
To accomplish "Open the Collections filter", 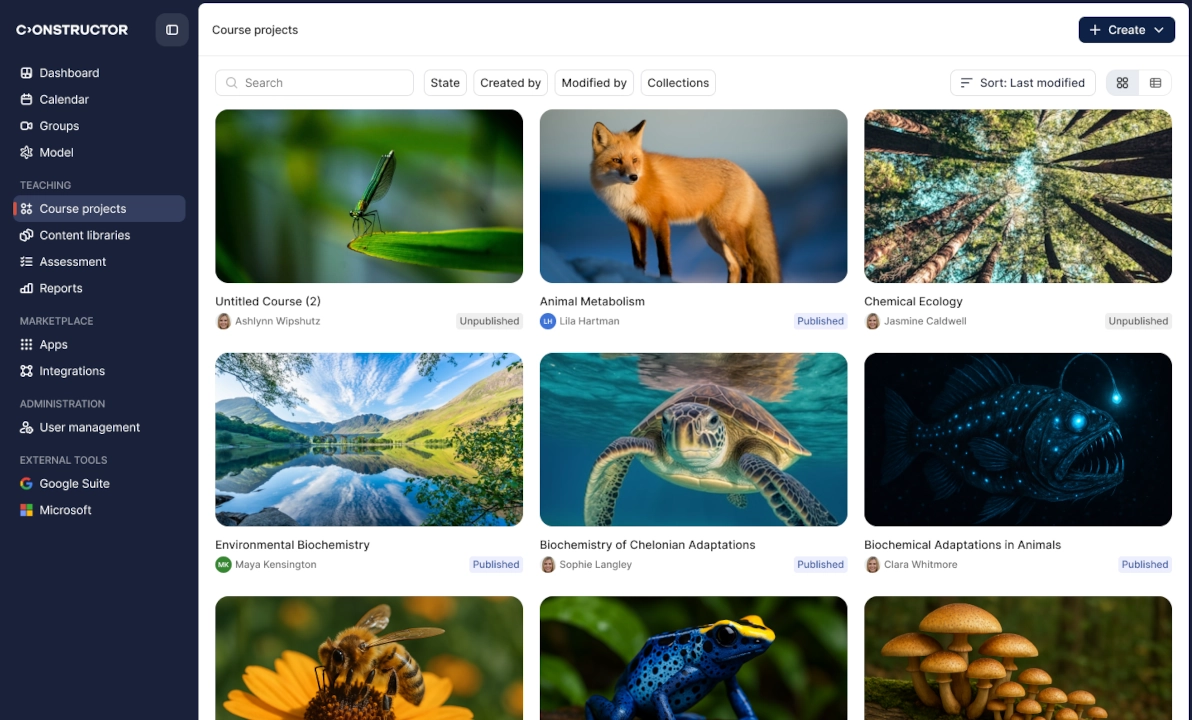I will (x=678, y=83).
